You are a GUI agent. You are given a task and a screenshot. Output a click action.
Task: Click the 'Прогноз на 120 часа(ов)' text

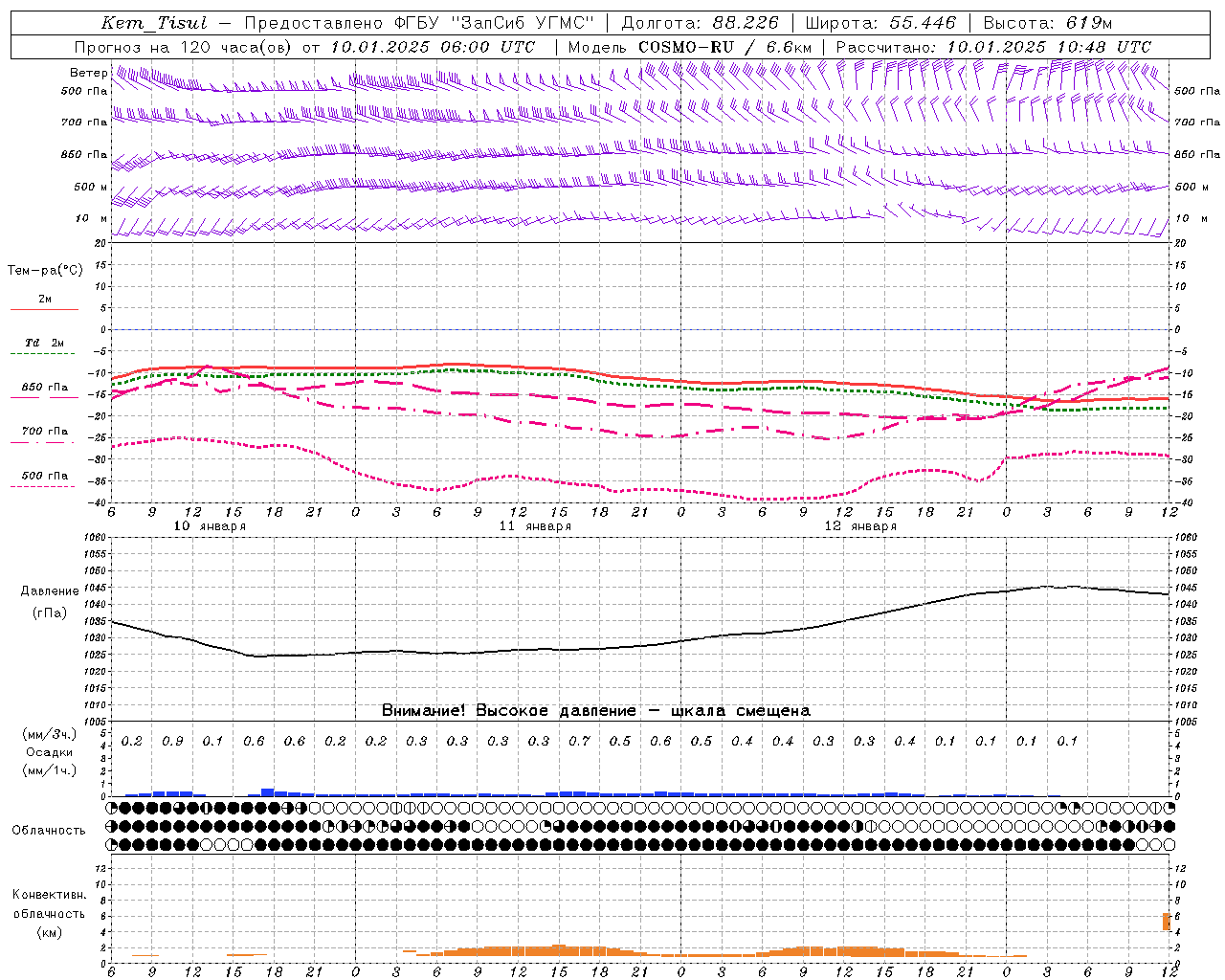click(184, 47)
